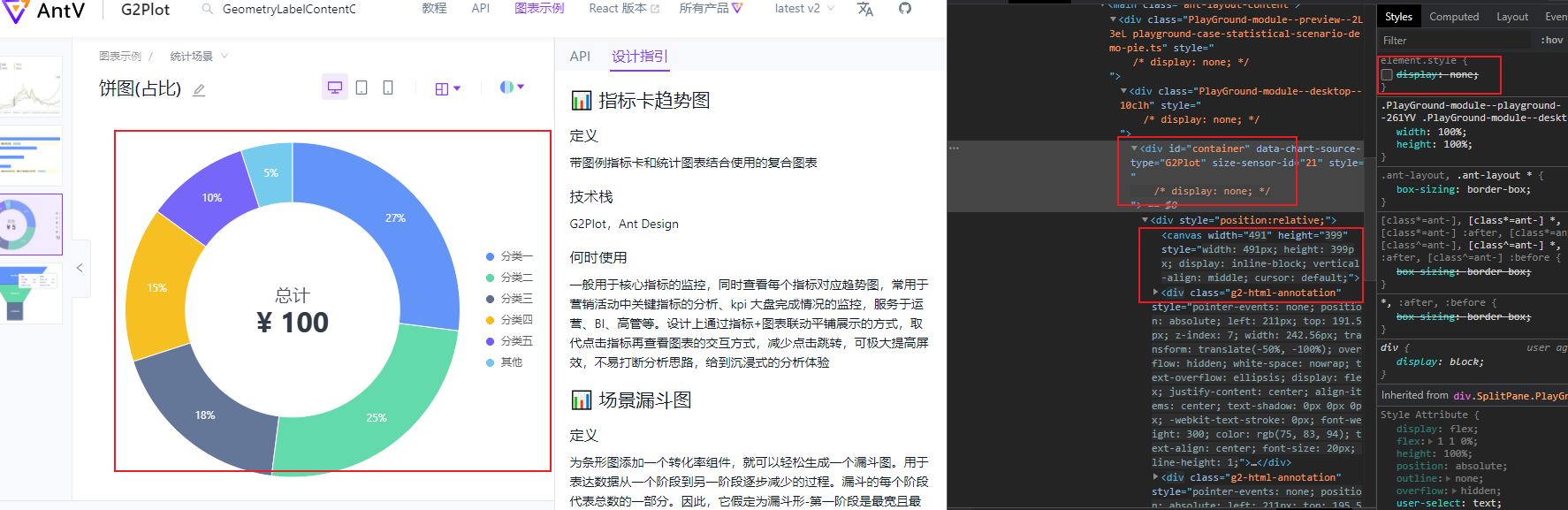Image resolution: width=1568 pixels, height=510 pixels.
Task: Toggle the 其他 legend item
Action: click(505, 362)
